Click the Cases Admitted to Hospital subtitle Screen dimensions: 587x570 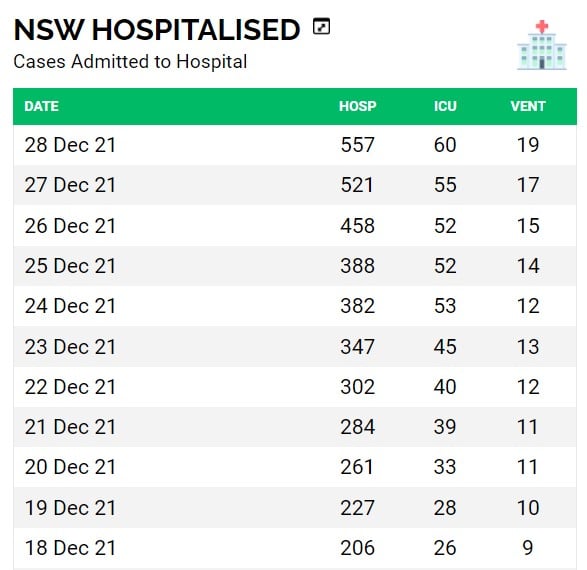click(130, 61)
